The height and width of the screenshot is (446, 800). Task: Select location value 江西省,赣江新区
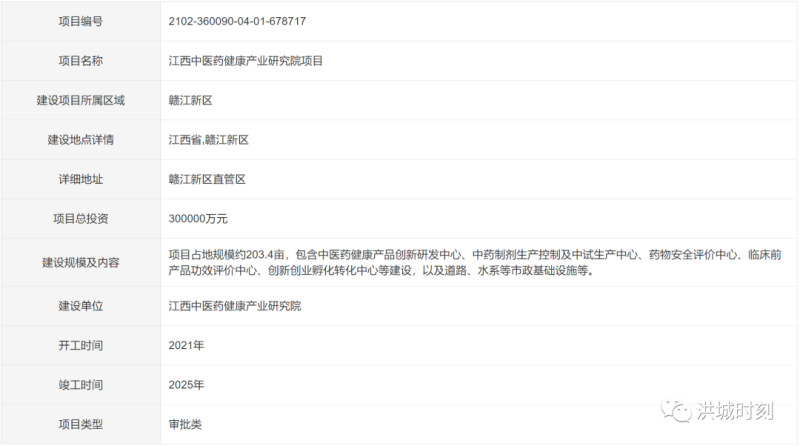tap(208, 140)
